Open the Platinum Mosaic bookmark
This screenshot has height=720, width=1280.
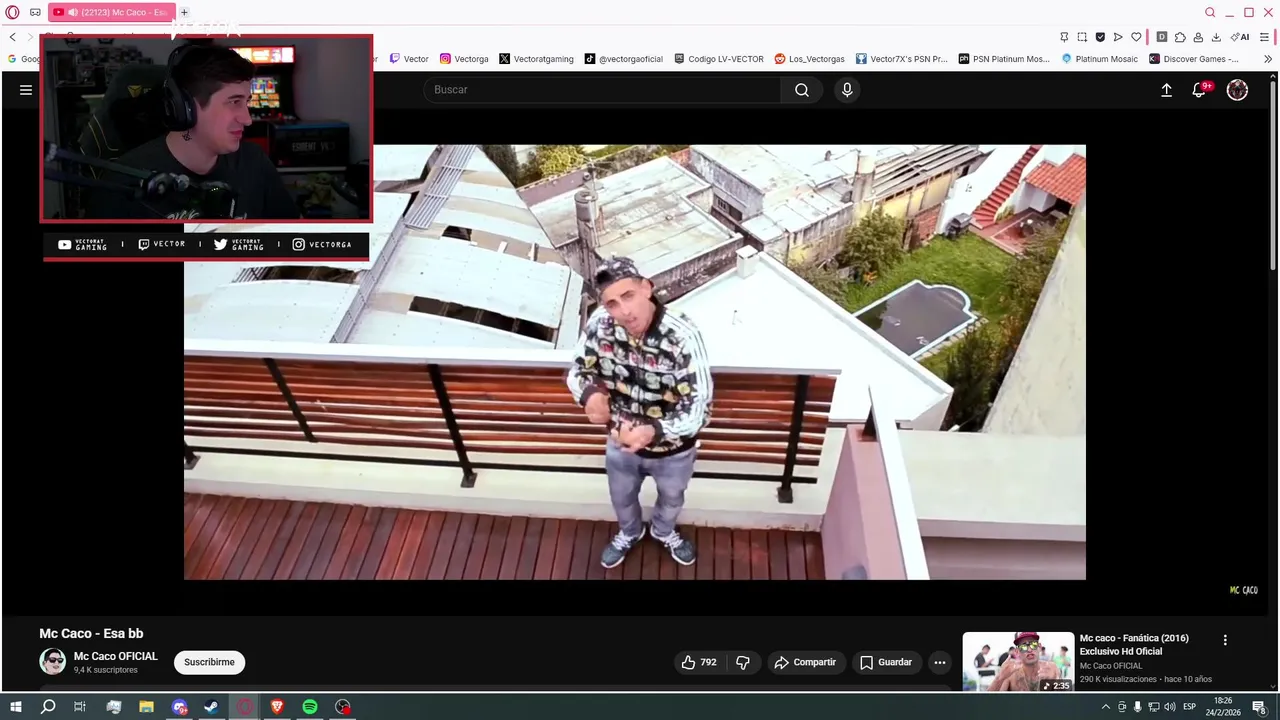click(x=1100, y=59)
